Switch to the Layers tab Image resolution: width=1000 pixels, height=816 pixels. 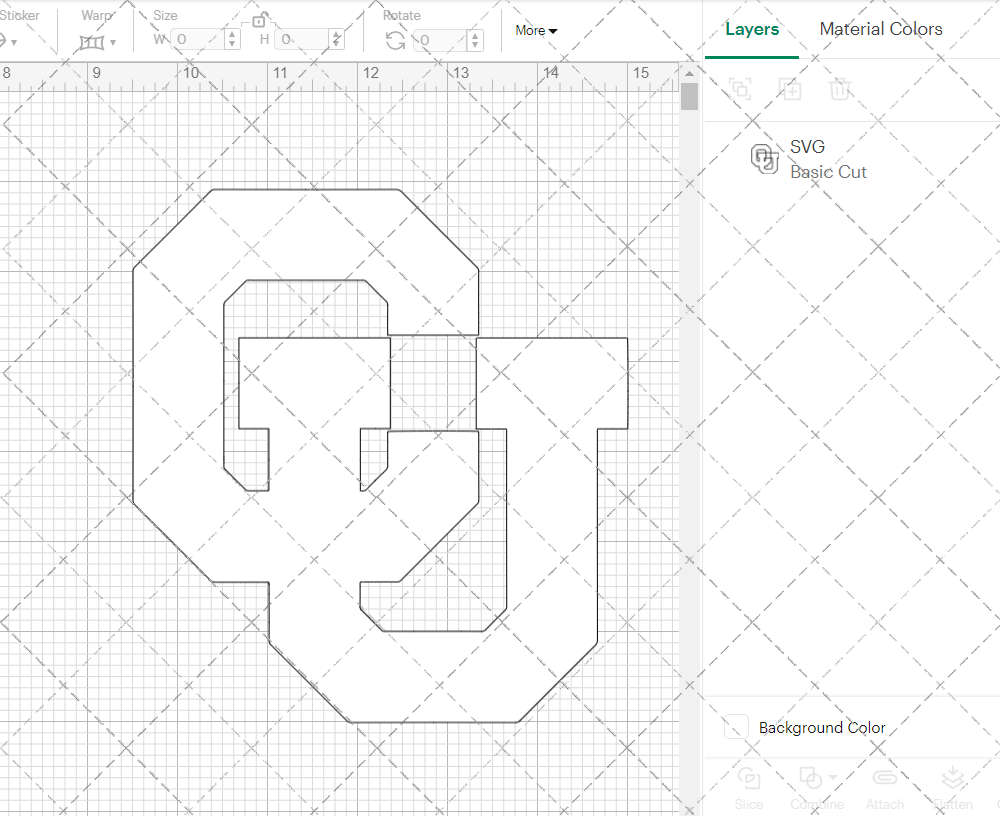752,29
